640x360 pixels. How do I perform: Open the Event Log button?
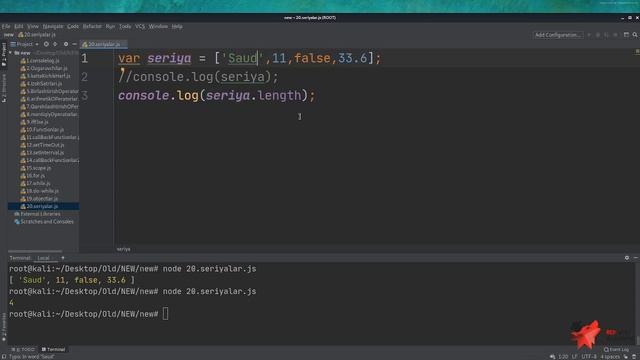coord(616,349)
